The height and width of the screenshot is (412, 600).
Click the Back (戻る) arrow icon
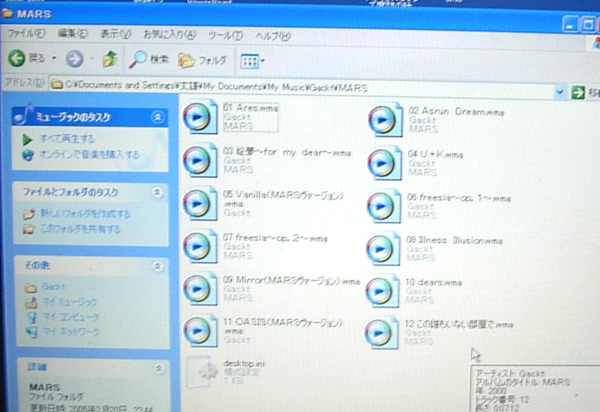pos(17,59)
